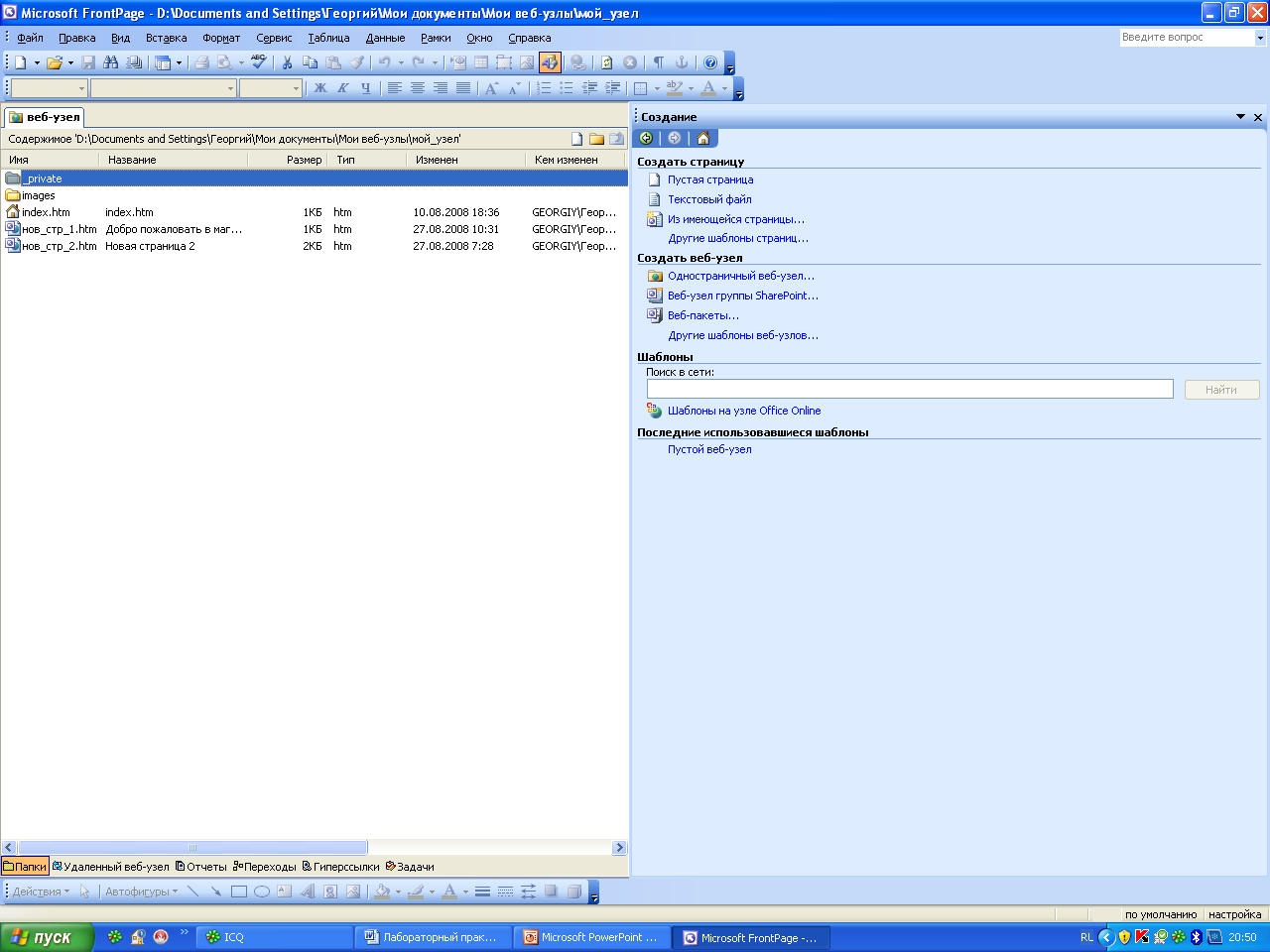
Task: Toggle align left
Action: coord(394,88)
